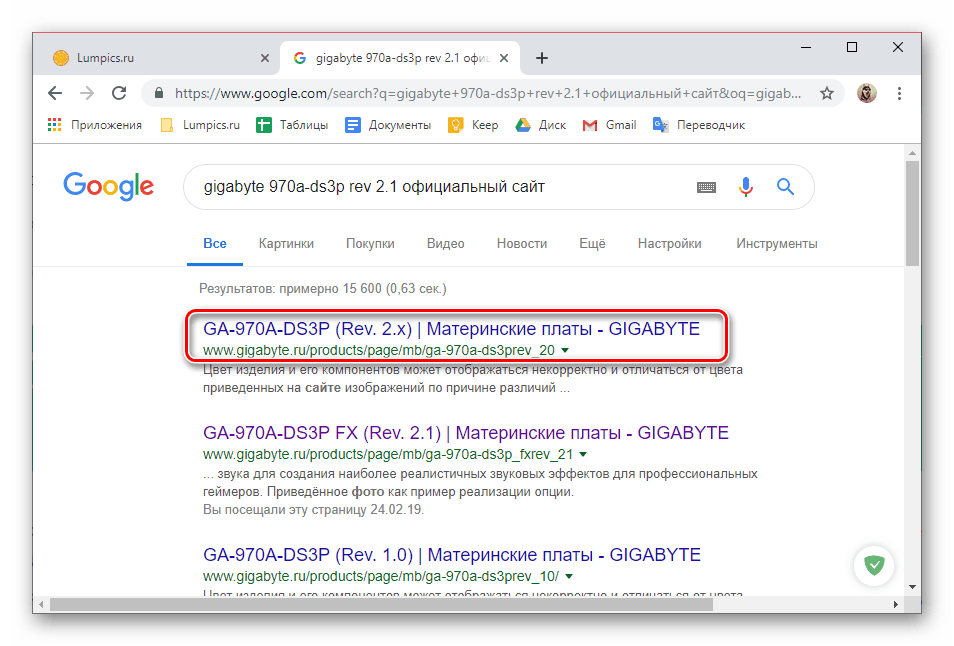954x646 pixels.
Task: Open the Документы bookmark
Action: click(x=388, y=125)
